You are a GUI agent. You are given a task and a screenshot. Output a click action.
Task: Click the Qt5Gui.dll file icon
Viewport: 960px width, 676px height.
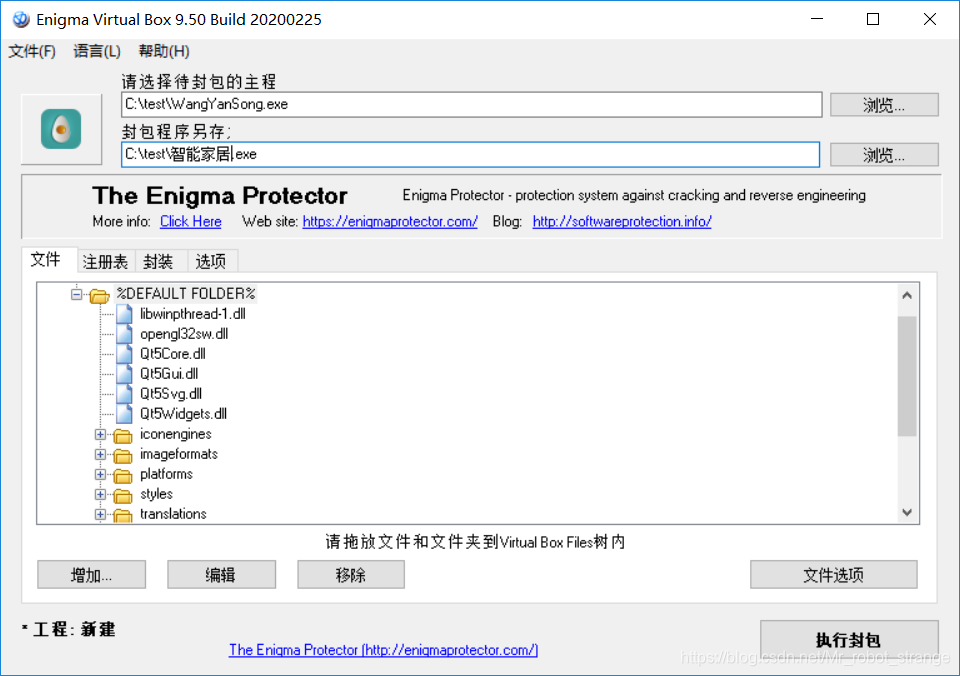(124, 374)
